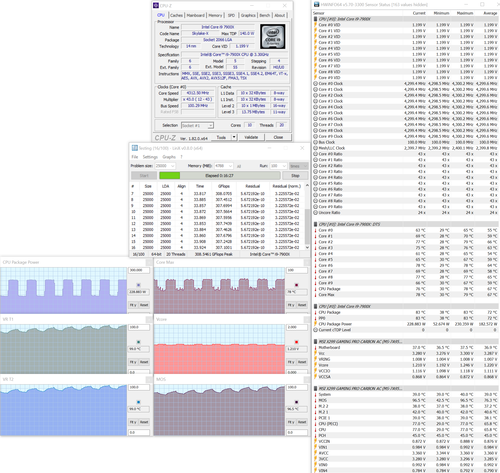This screenshot has height=473, width=500.
Task: Open the red color swatch for Vcore graph
Action: tap(296, 342)
